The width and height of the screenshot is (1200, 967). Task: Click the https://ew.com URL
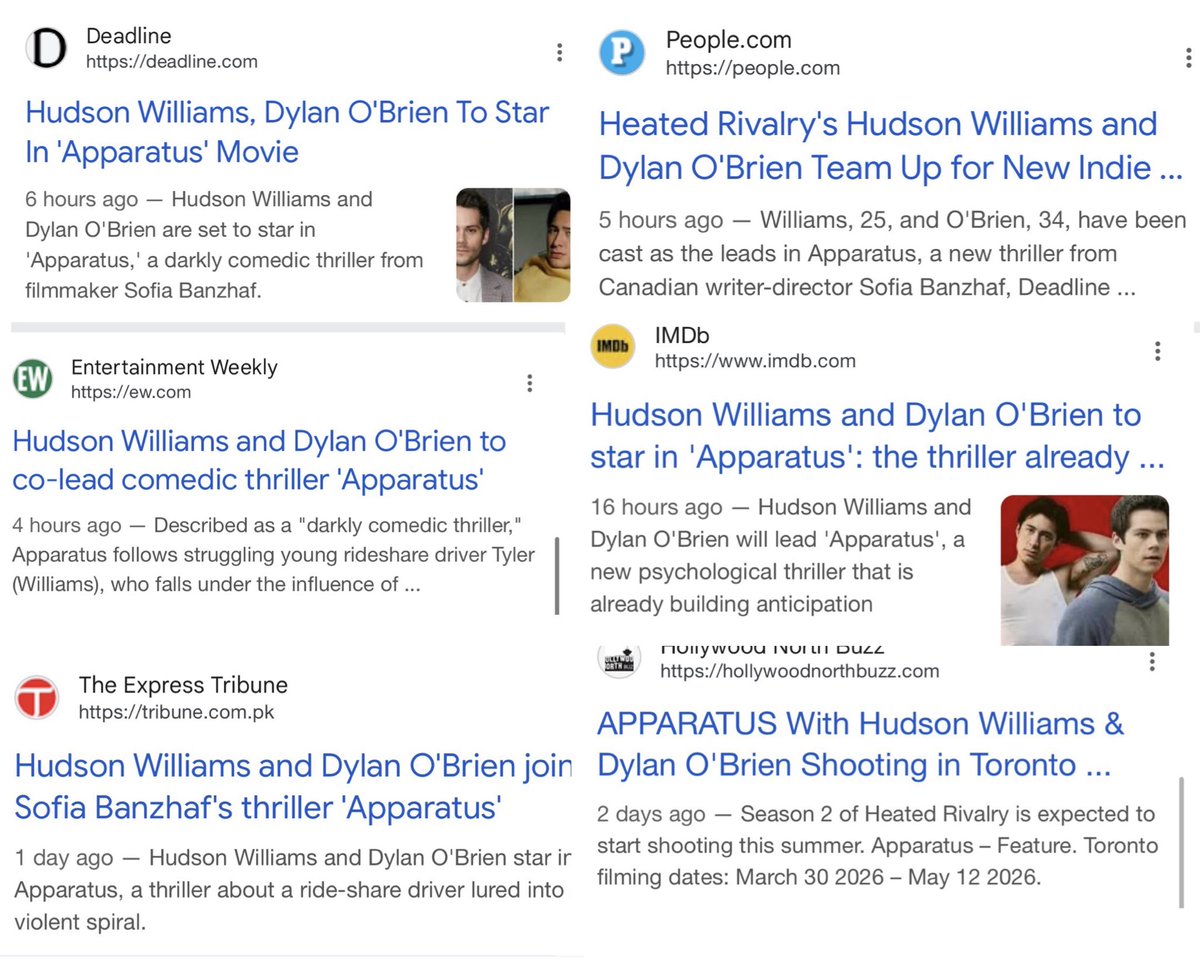[x=130, y=392]
